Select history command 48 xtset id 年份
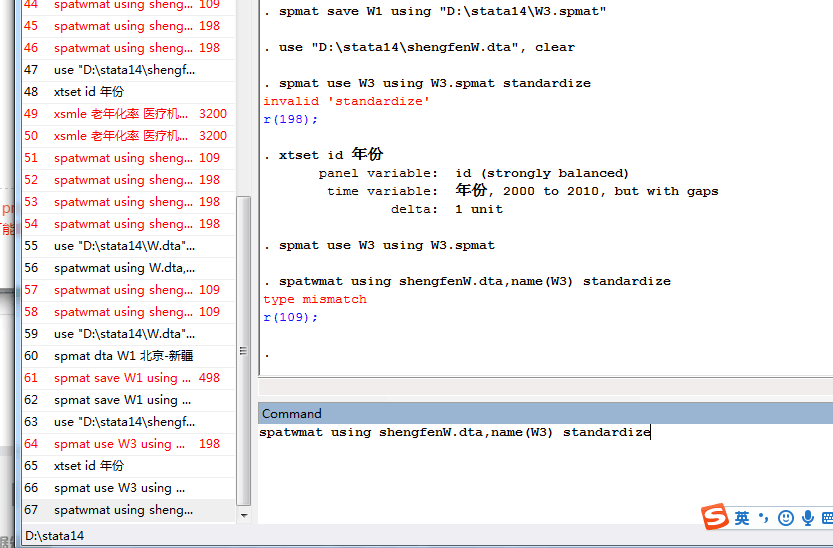 pyautogui.click(x=129, y=92)
